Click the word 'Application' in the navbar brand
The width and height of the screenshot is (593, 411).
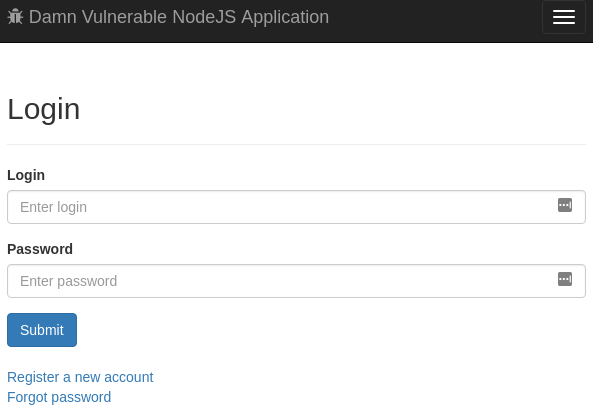[285, 17]
